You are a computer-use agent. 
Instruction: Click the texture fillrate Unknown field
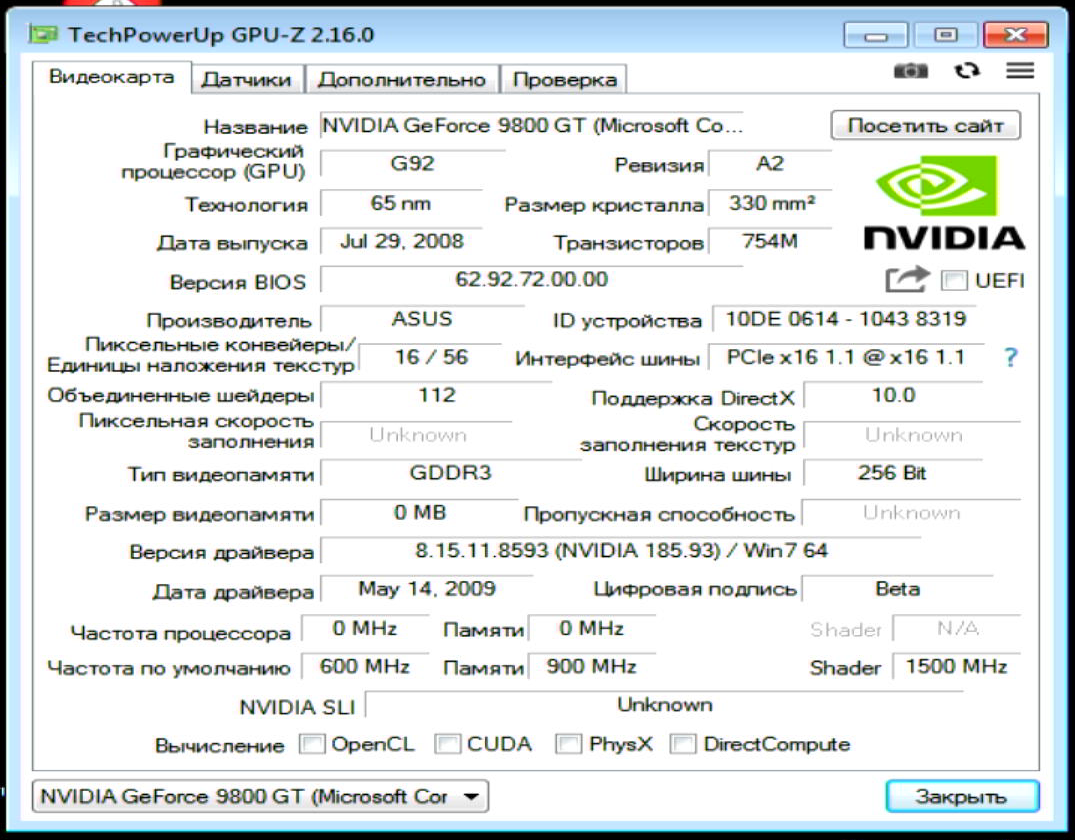tap(913, 435)
